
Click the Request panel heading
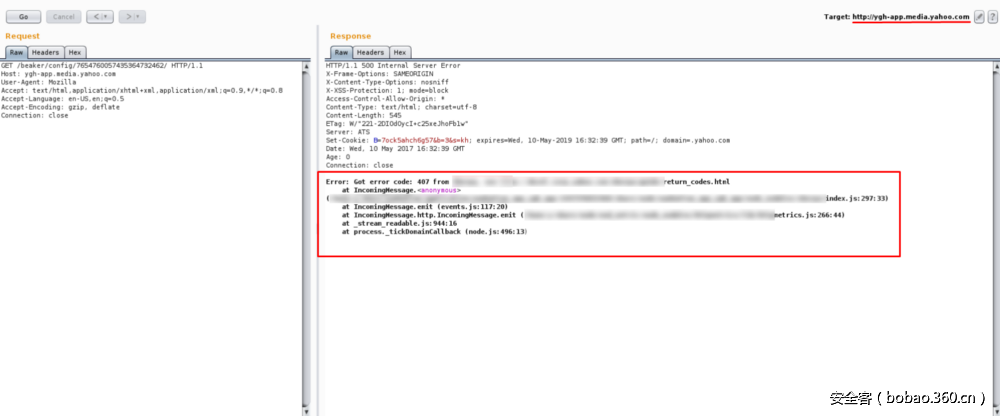(x=22, y=36)
